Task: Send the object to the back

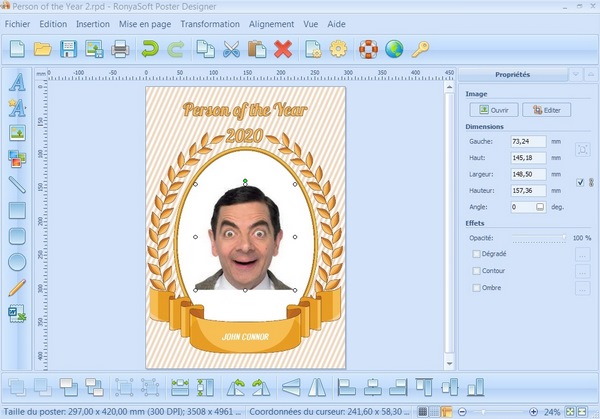Action: [x=94, y=387]
